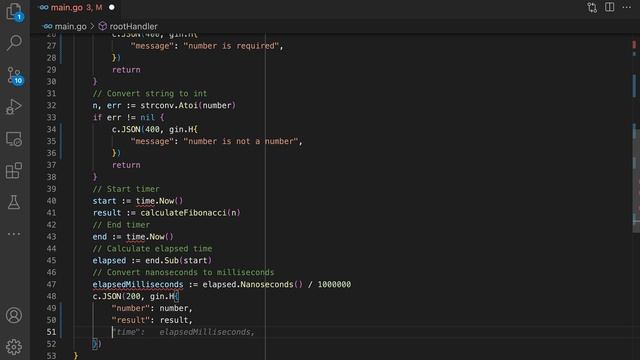
Task: Click main.go in the breadcrumb
Action: tap(70, 27)
